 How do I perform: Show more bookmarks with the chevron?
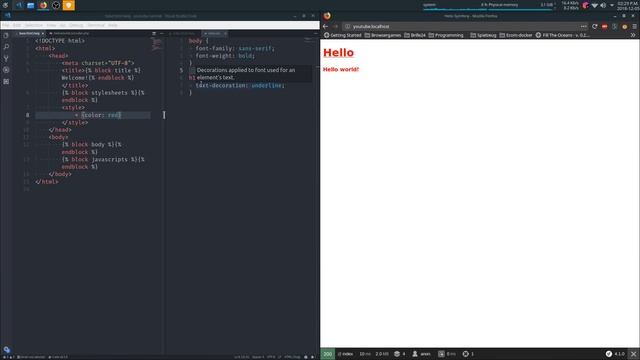point(633,35)
